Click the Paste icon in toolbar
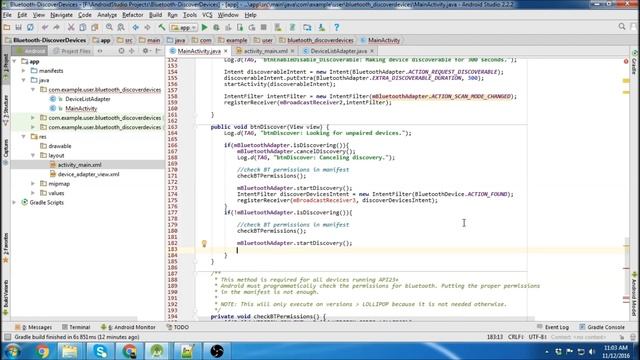640x360 pixels. pyautogui.click(x=95, y=27)
